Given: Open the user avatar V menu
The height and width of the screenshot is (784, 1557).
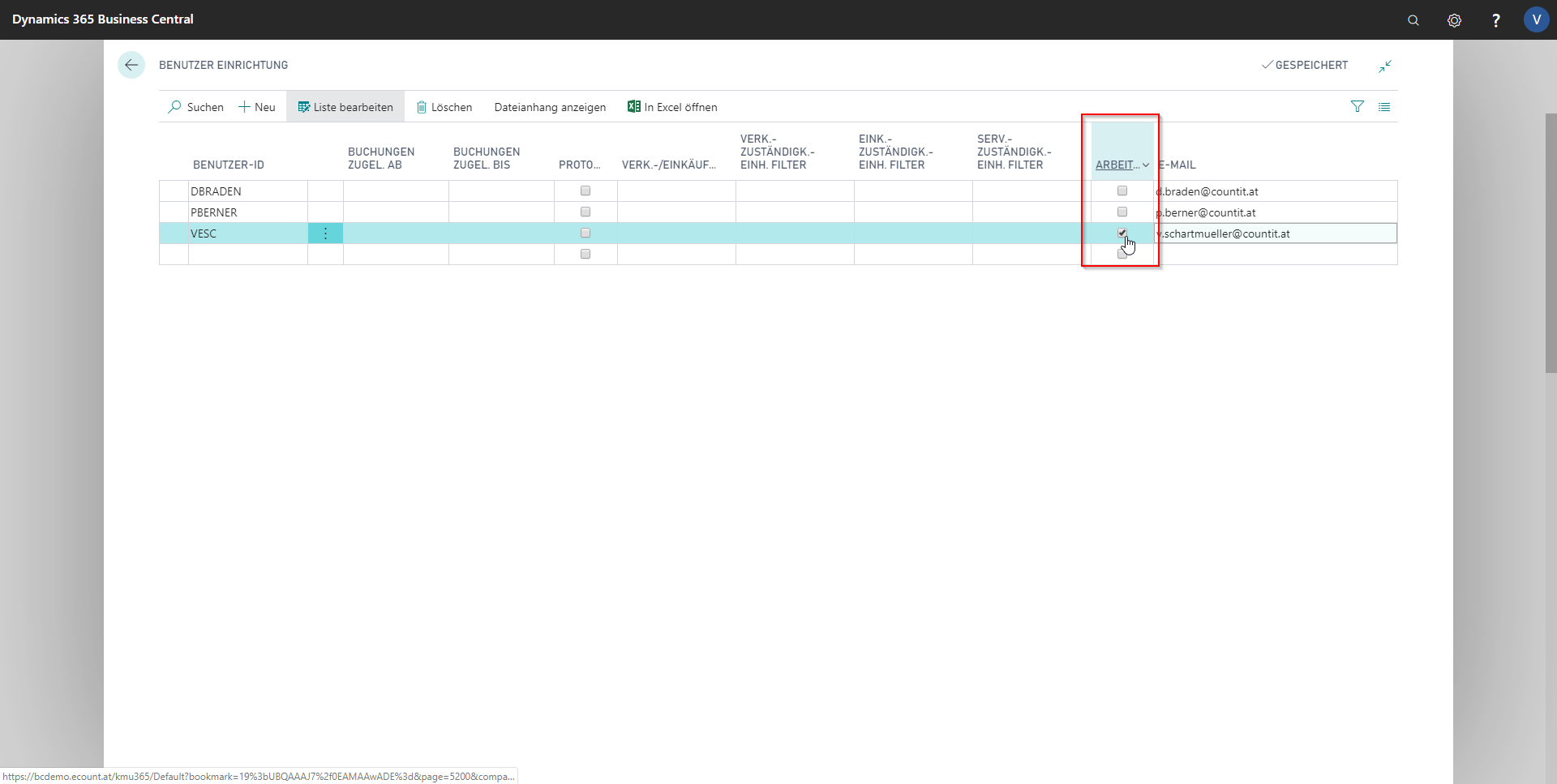Looking at the screenshot, I should point(1536,19).
